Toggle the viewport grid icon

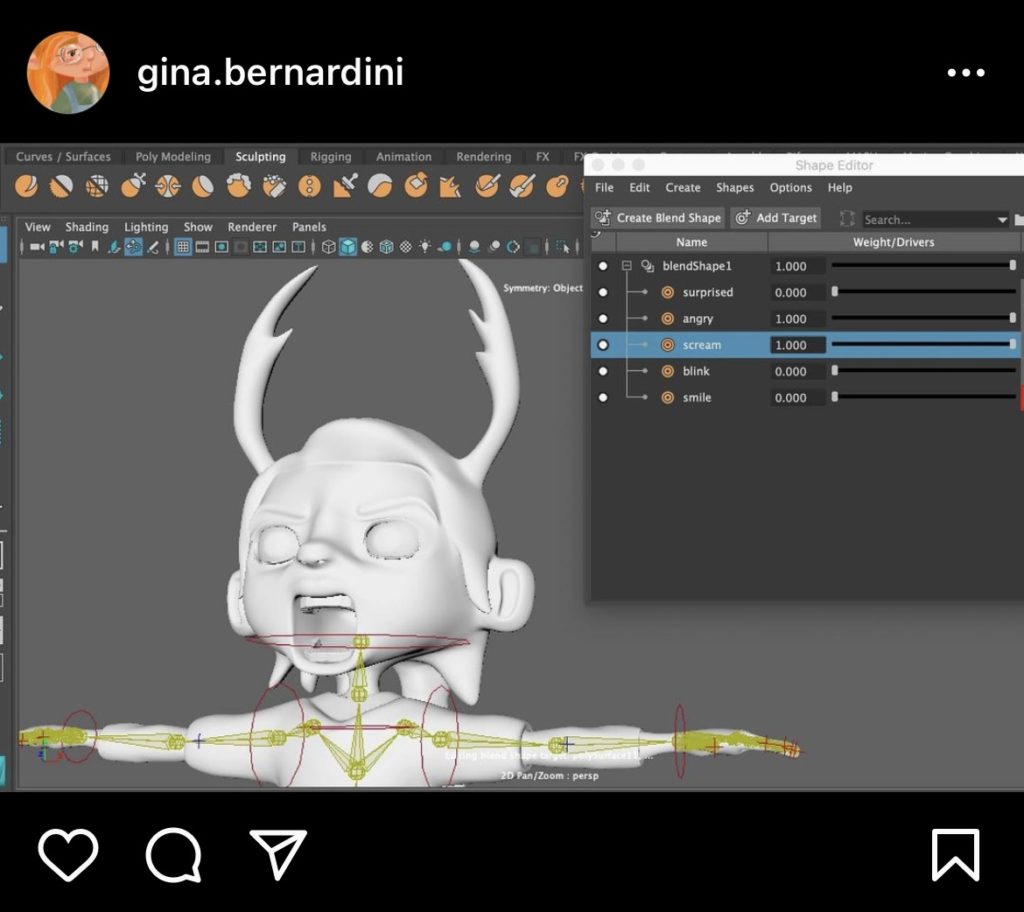point(184,247)
